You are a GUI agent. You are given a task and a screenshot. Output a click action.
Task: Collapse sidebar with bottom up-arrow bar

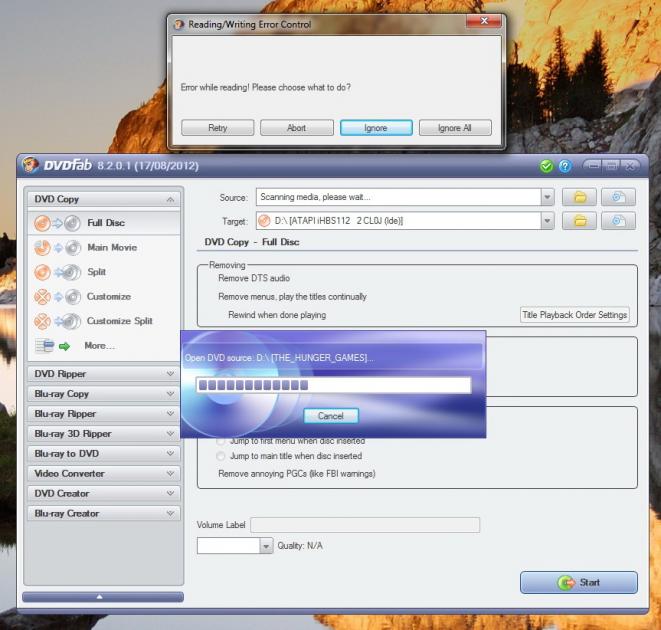click(103, 597)
